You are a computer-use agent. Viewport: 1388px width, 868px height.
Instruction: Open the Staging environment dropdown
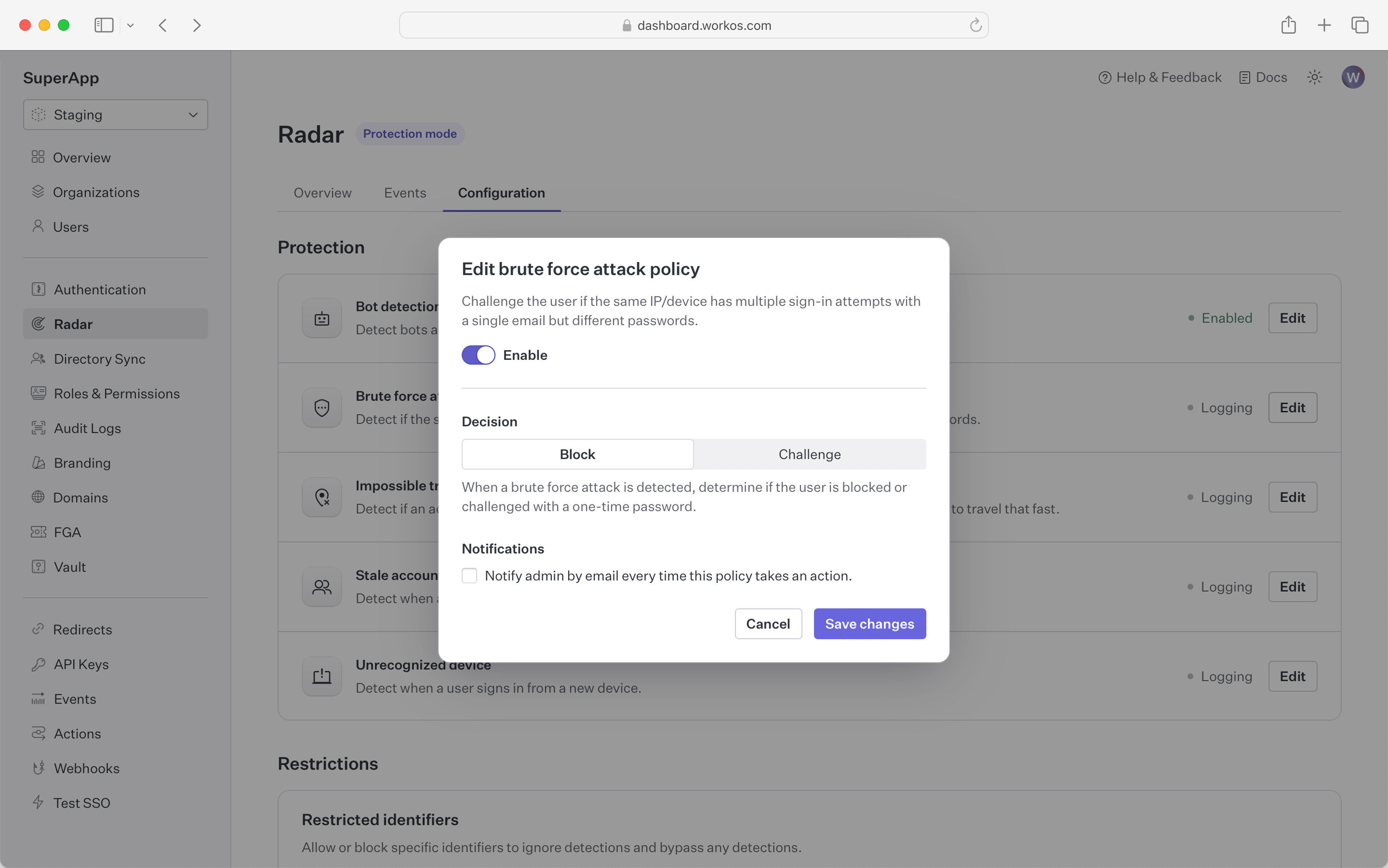[116, 115]
